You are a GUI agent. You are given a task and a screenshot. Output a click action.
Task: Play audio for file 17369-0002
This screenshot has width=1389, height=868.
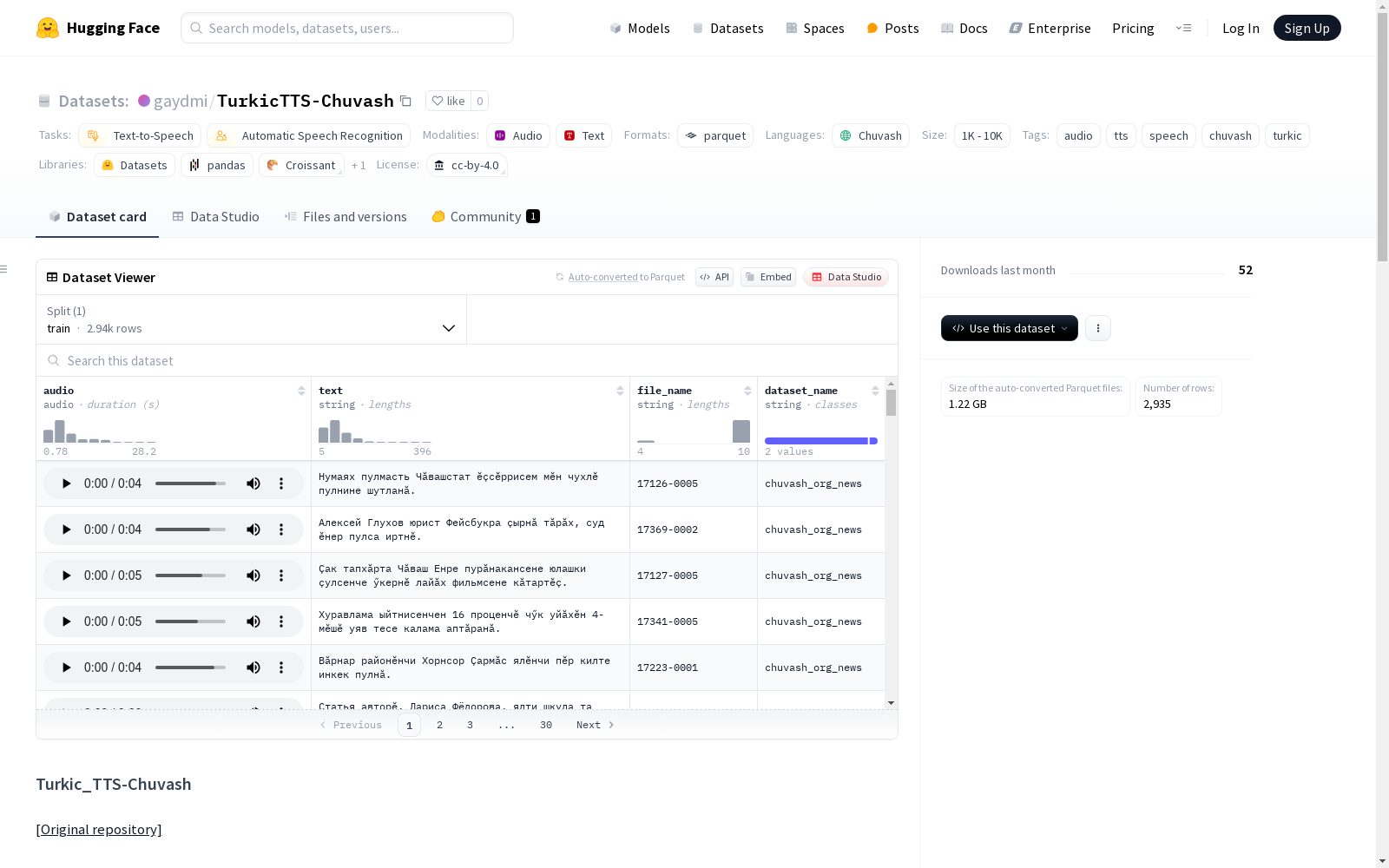(x=66, y=529)
